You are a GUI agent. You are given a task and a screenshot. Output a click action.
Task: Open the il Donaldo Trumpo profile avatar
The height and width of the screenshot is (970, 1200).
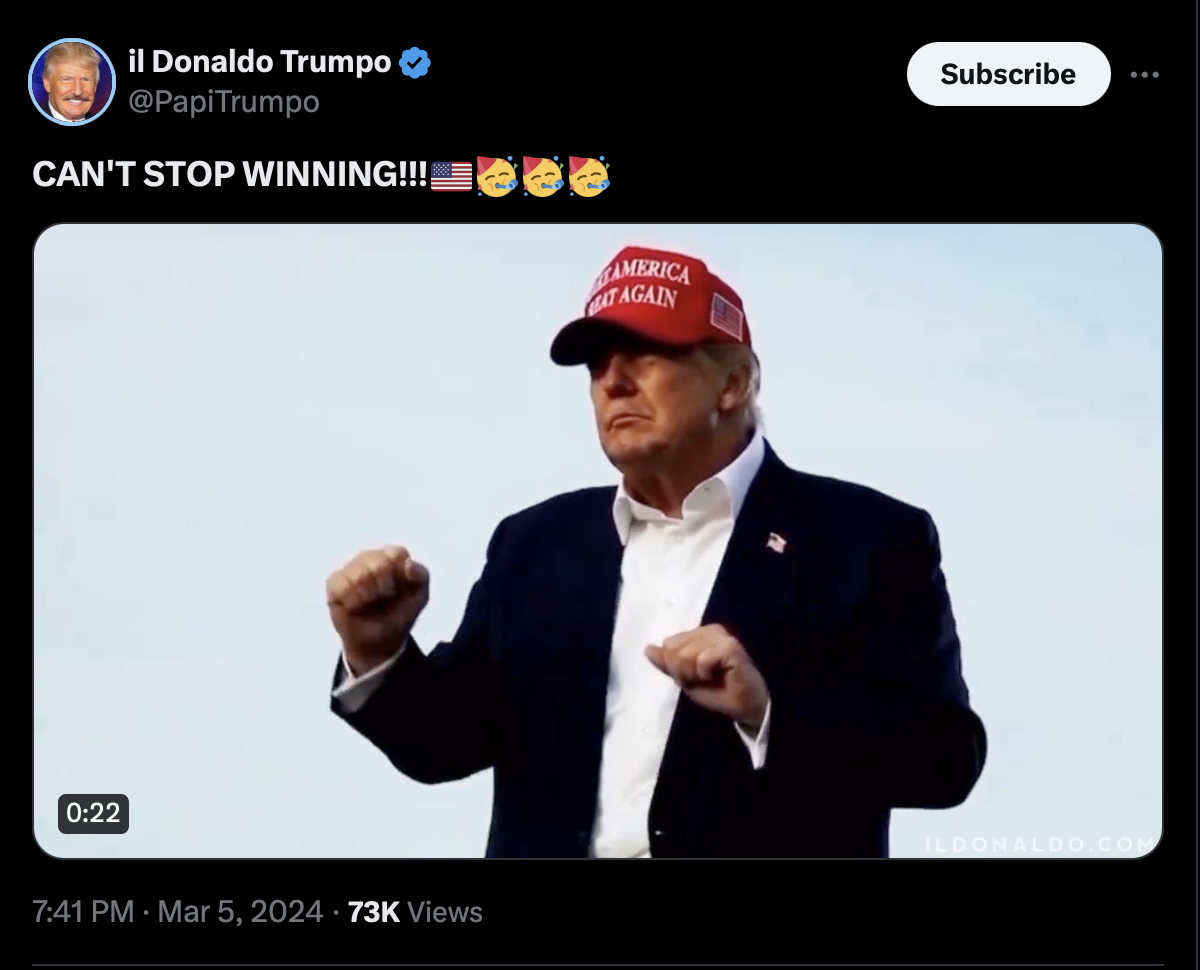coord(72,82)
